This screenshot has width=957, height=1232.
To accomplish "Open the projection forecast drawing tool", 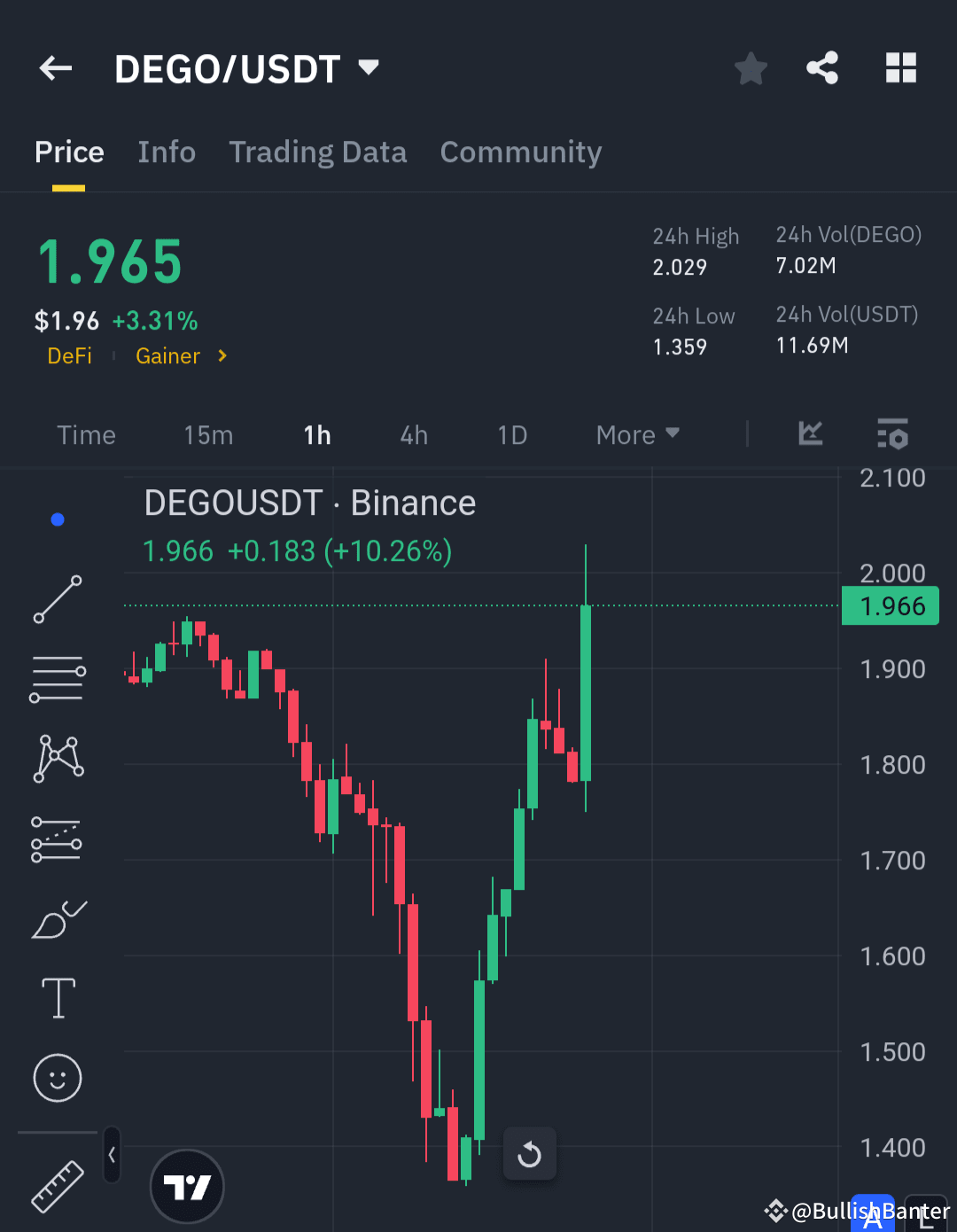I will 58,838.
